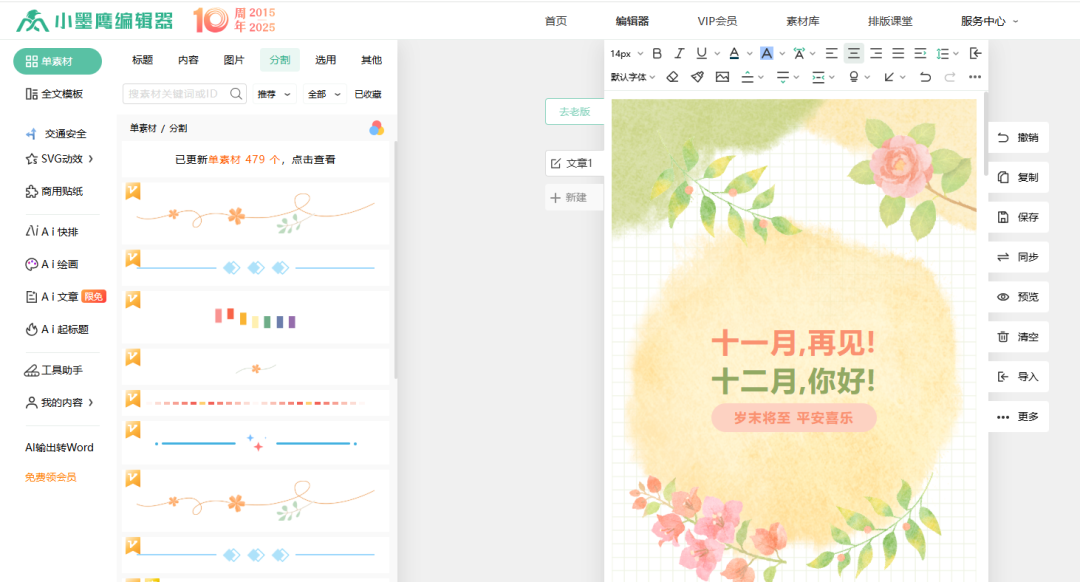Justify text alignment

[x=898, y=54]
